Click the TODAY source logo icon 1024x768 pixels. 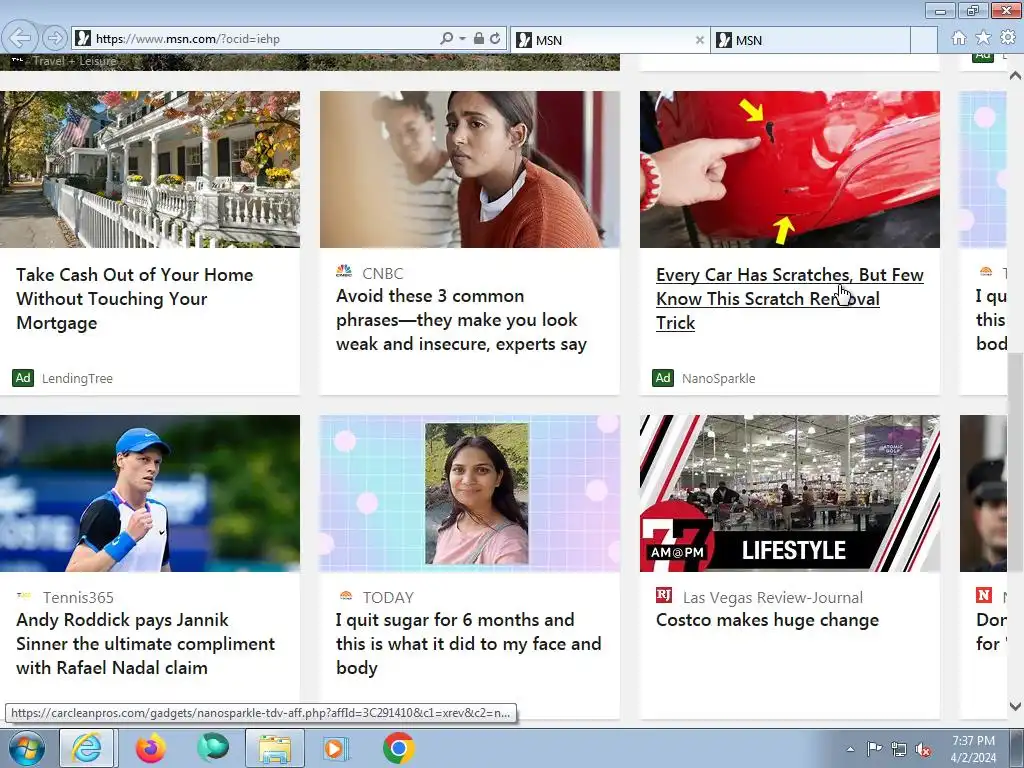(x=345, y=596)
